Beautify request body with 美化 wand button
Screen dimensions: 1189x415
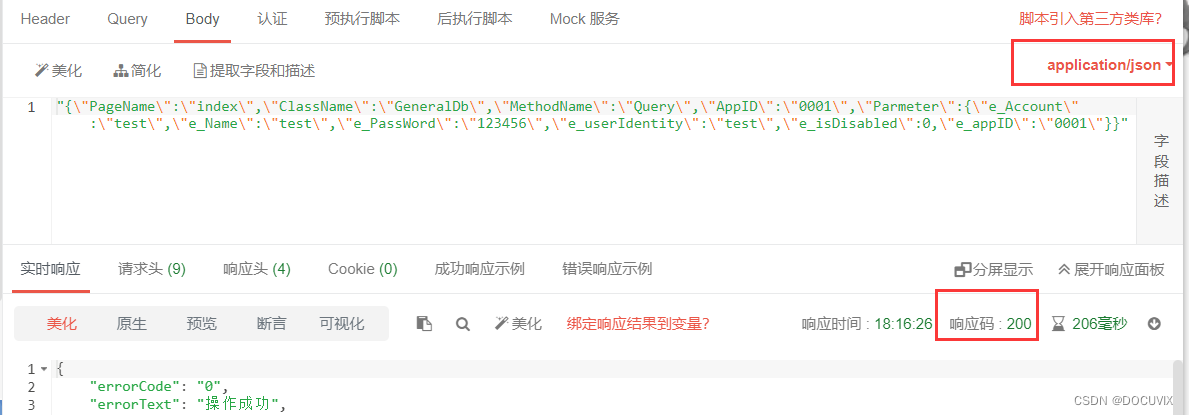point(58,71)
